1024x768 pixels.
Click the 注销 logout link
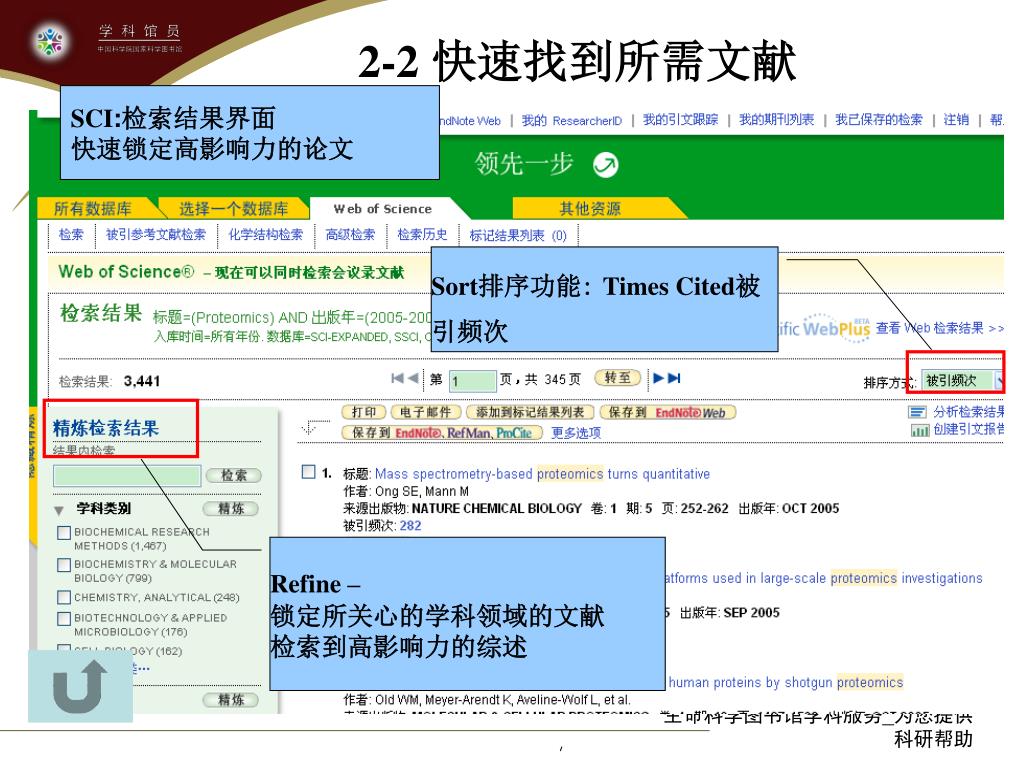956,120
